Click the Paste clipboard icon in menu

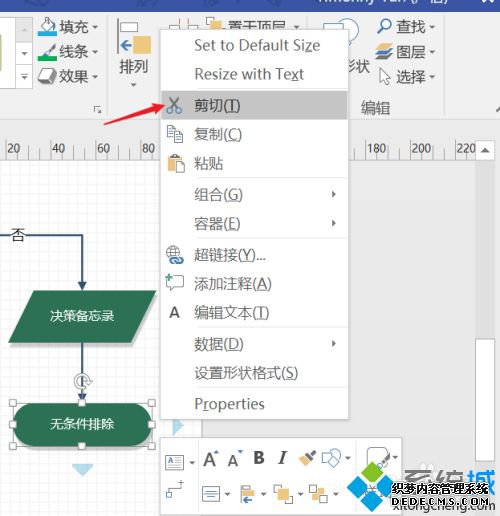(176, 163)
